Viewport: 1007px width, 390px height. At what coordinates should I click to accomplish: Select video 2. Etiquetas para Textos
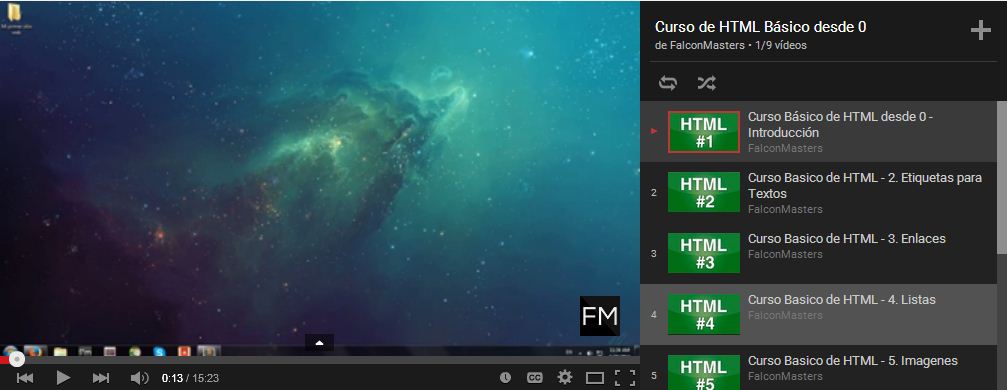pos(864,185)
